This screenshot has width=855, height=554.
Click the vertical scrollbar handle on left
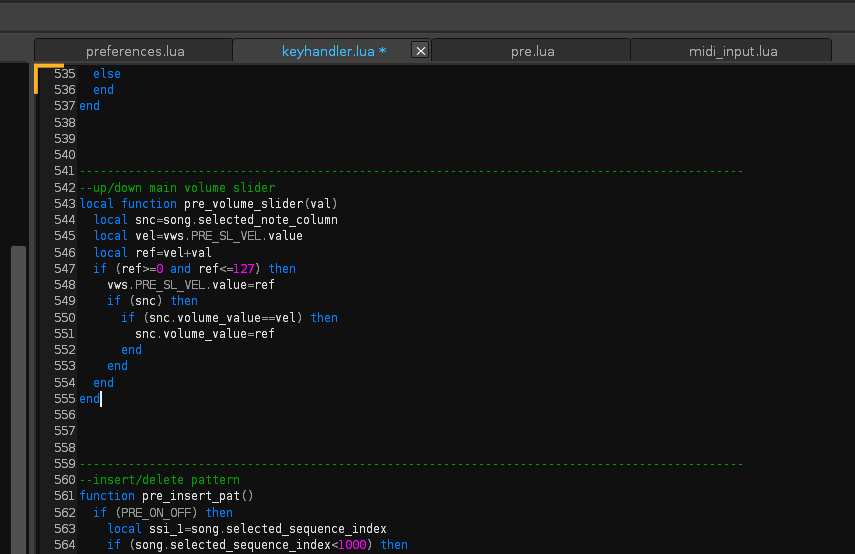[x=19, y=399]
